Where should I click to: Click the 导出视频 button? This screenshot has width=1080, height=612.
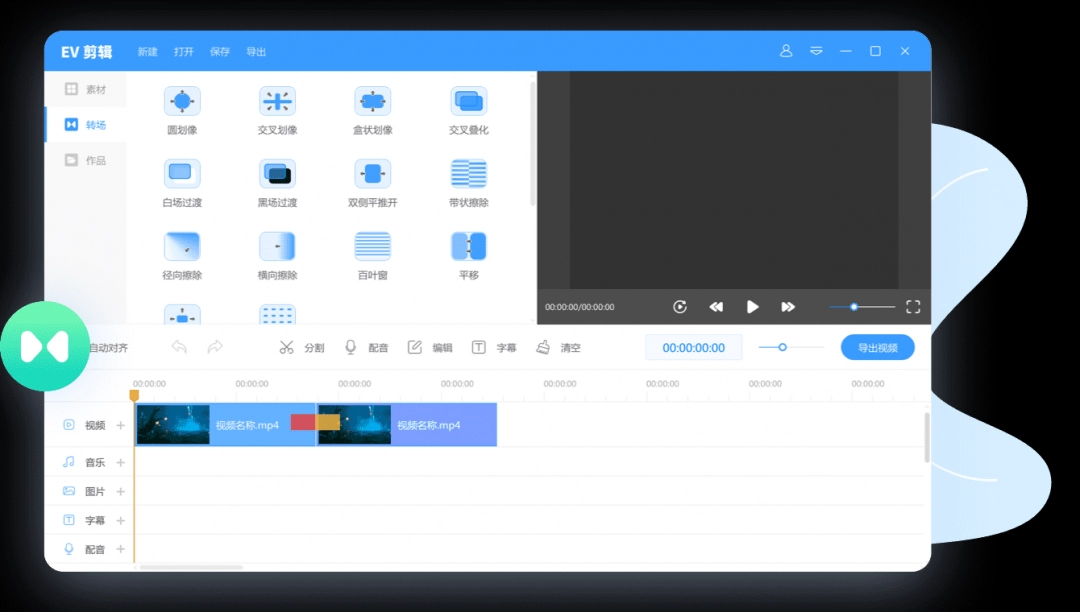click(x=877, y=347)
